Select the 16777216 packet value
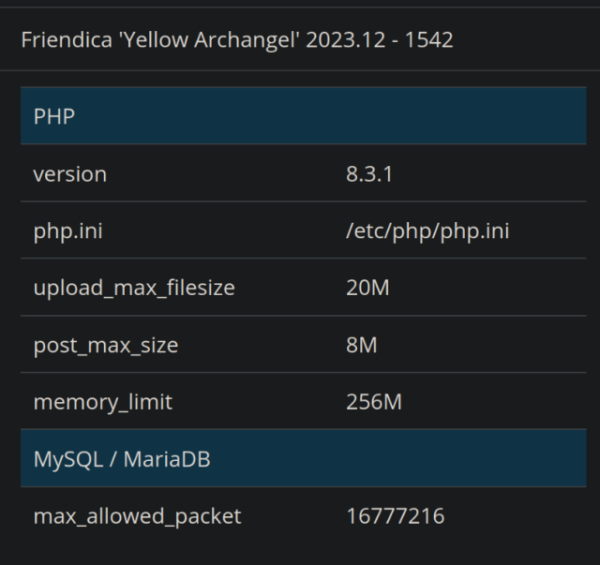The width and height of the screenshot is (600, 565). [395, 516]
